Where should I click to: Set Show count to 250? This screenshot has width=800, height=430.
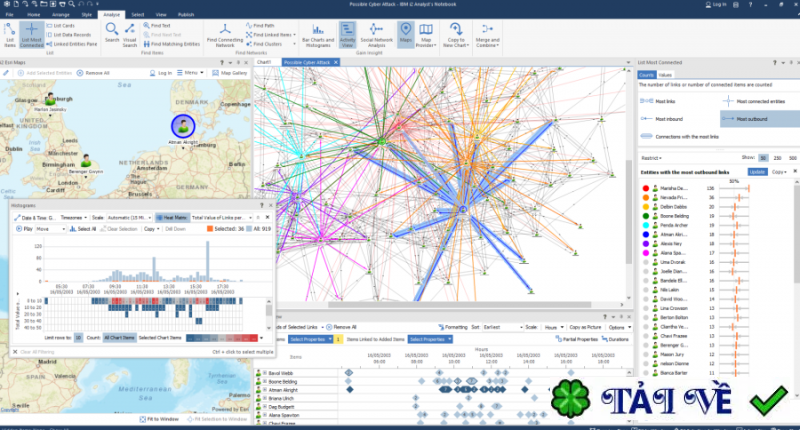[x=777, y=158]
